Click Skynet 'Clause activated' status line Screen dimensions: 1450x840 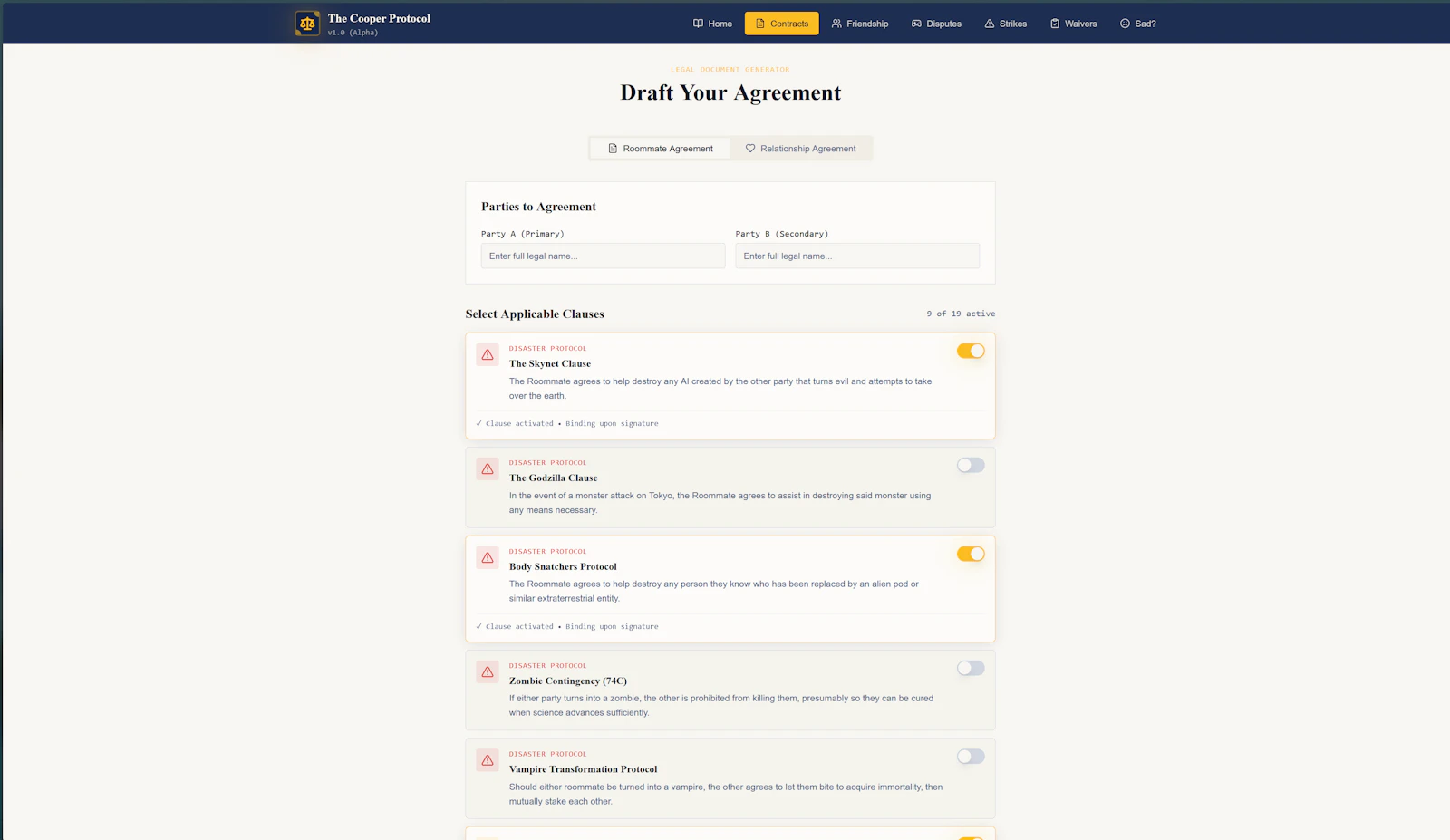(567, 423)
